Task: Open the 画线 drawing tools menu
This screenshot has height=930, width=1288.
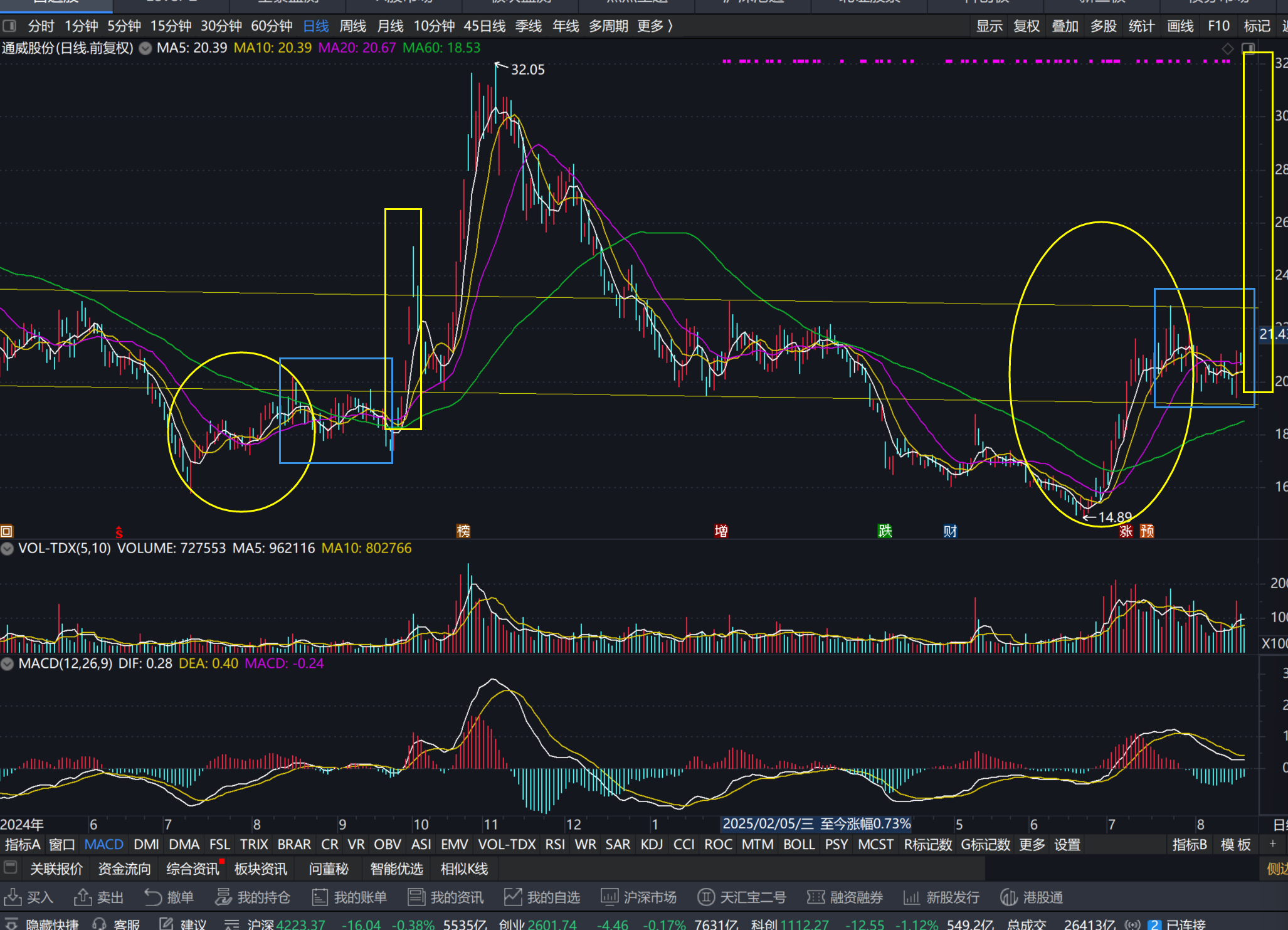Action: [x=1180, y=26]
